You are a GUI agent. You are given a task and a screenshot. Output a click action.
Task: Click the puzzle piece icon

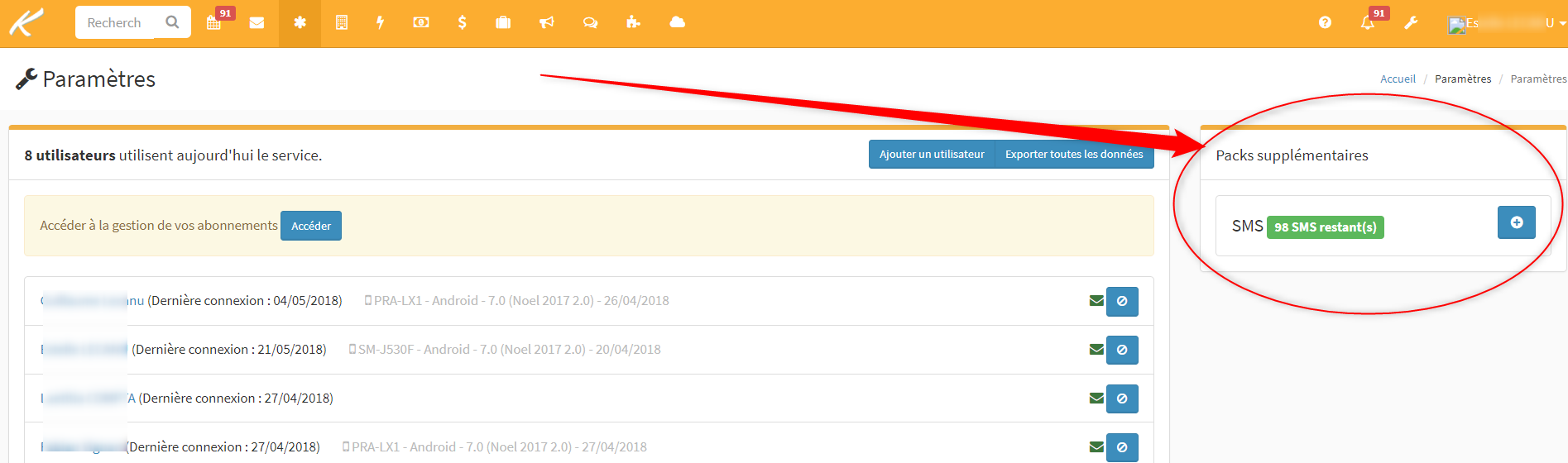pyautogui.click(x=633, y=22)
